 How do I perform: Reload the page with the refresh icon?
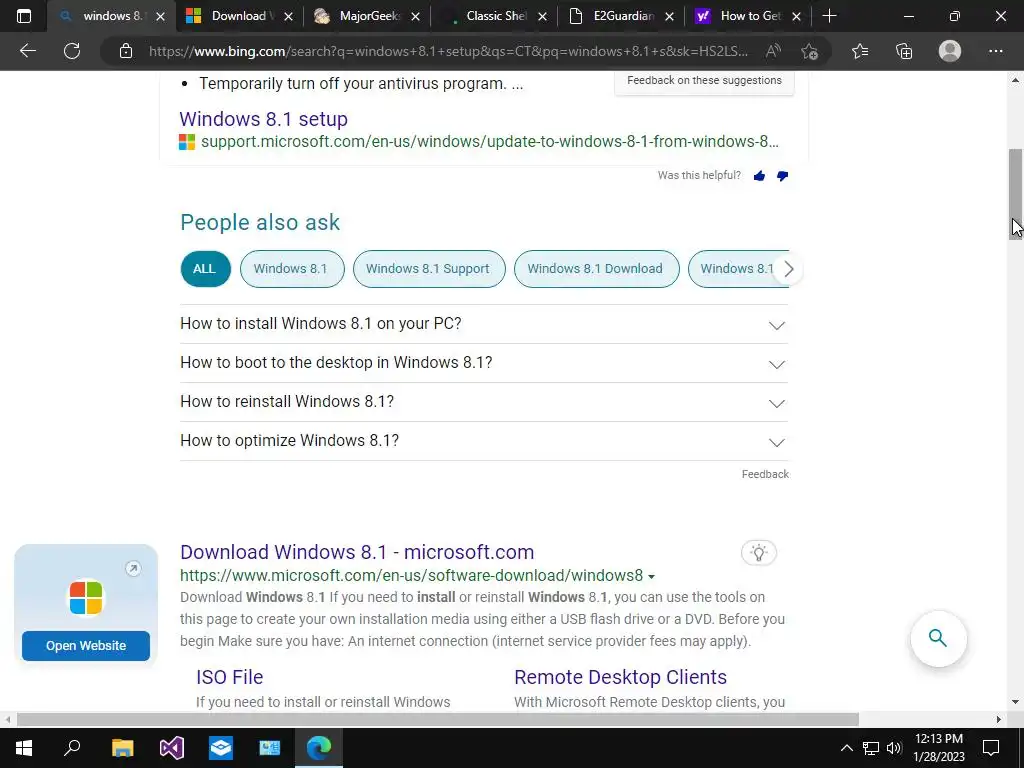click(72, 51)
